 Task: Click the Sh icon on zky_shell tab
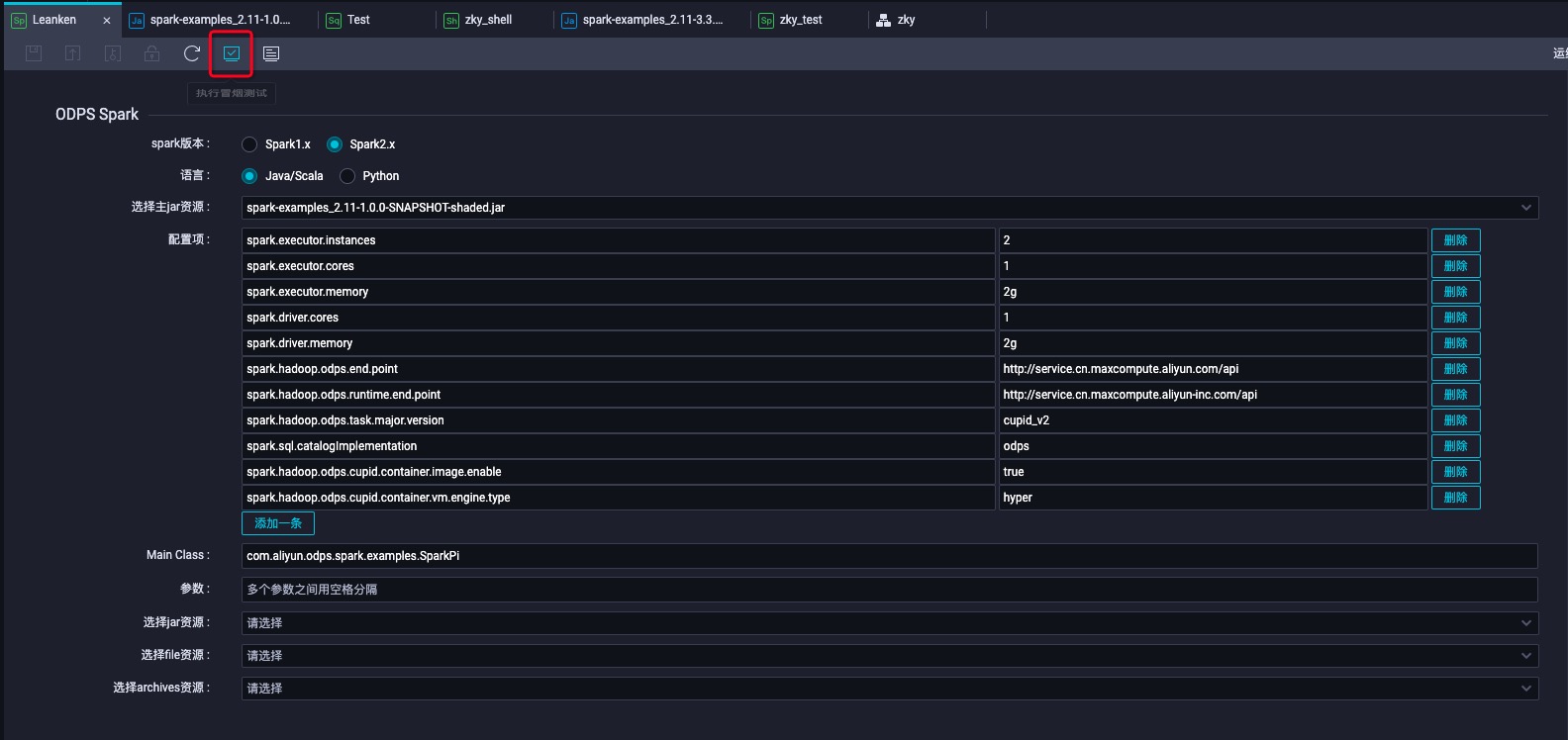coord(451,20)
